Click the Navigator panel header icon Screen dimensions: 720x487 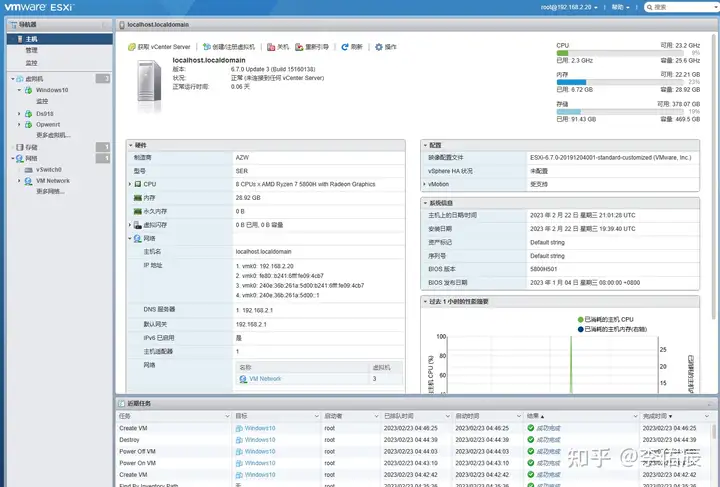pyautogui.click(x=14, y=25)
